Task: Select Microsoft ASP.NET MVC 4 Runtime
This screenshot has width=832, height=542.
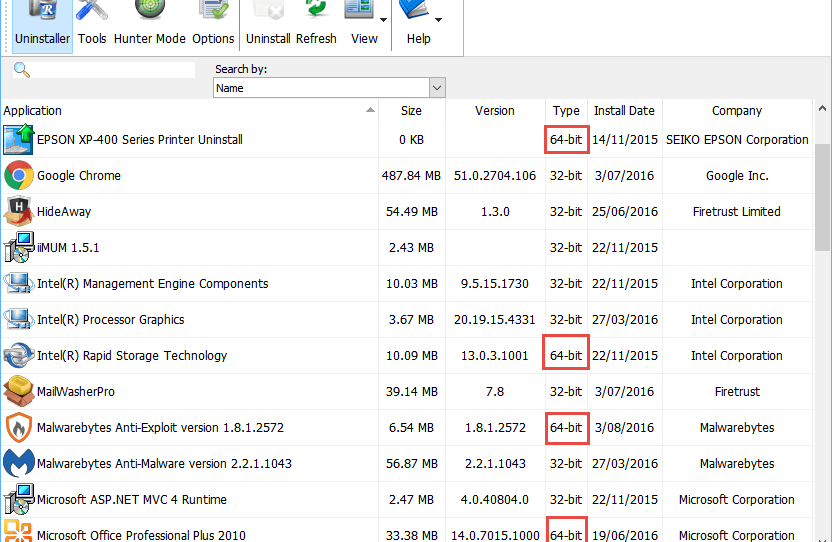Action: tap(132, 500)
